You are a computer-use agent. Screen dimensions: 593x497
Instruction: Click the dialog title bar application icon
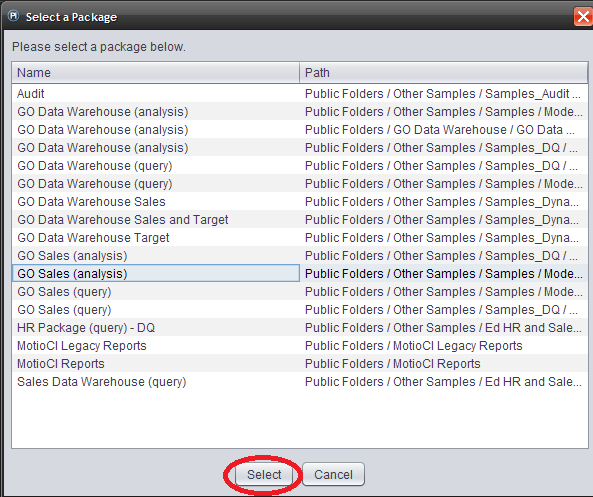pos(14,16)
